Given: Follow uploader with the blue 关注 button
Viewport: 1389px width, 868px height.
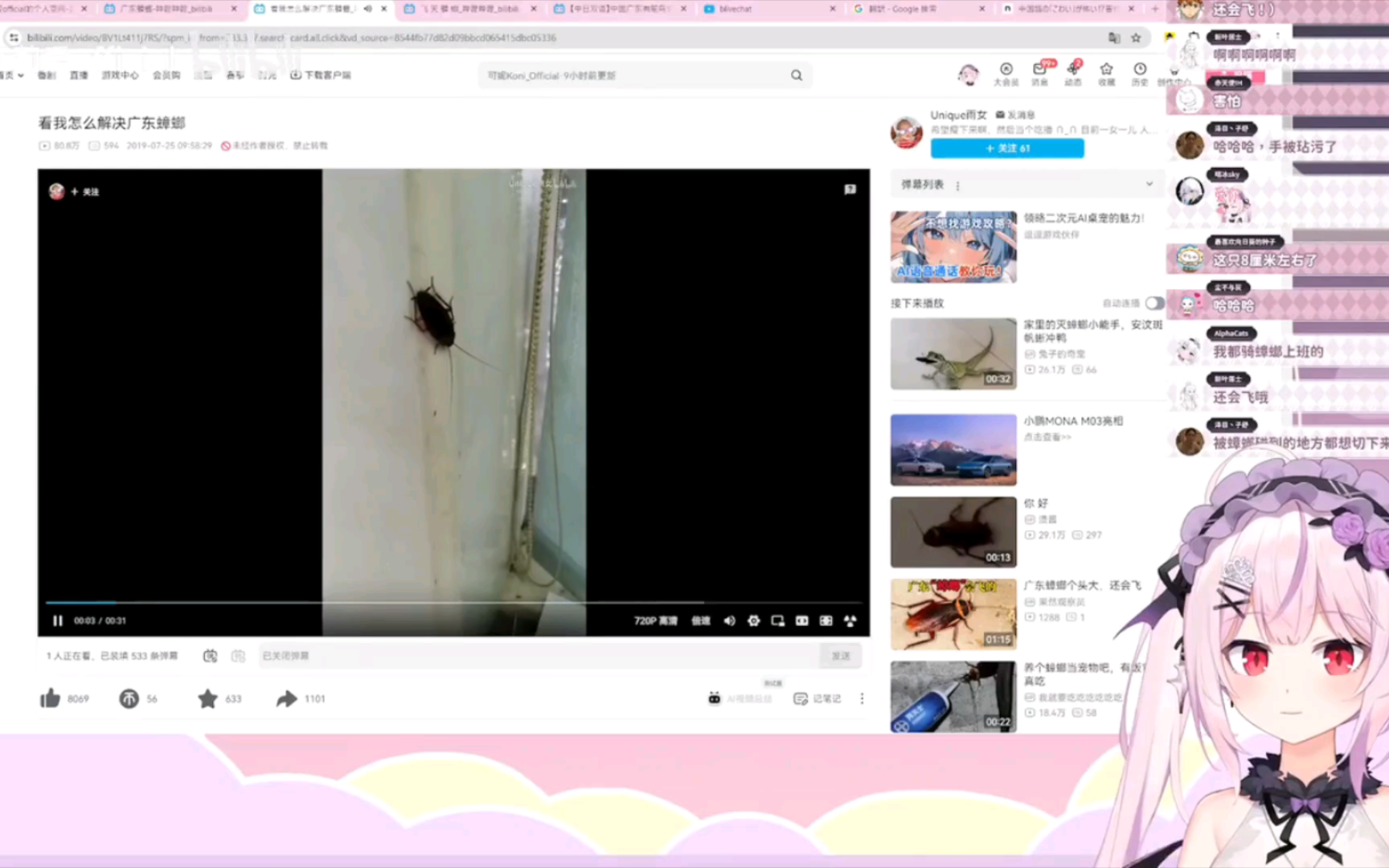Looking at the screenshot, I should (x=1007, y=149).
